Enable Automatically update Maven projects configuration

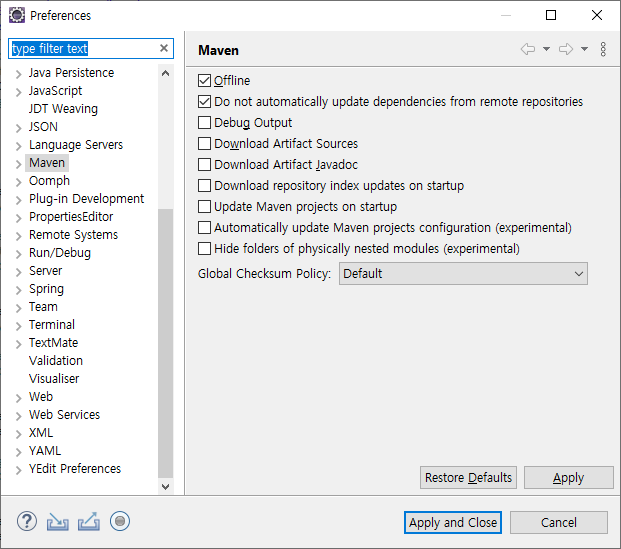coord(204,227)
